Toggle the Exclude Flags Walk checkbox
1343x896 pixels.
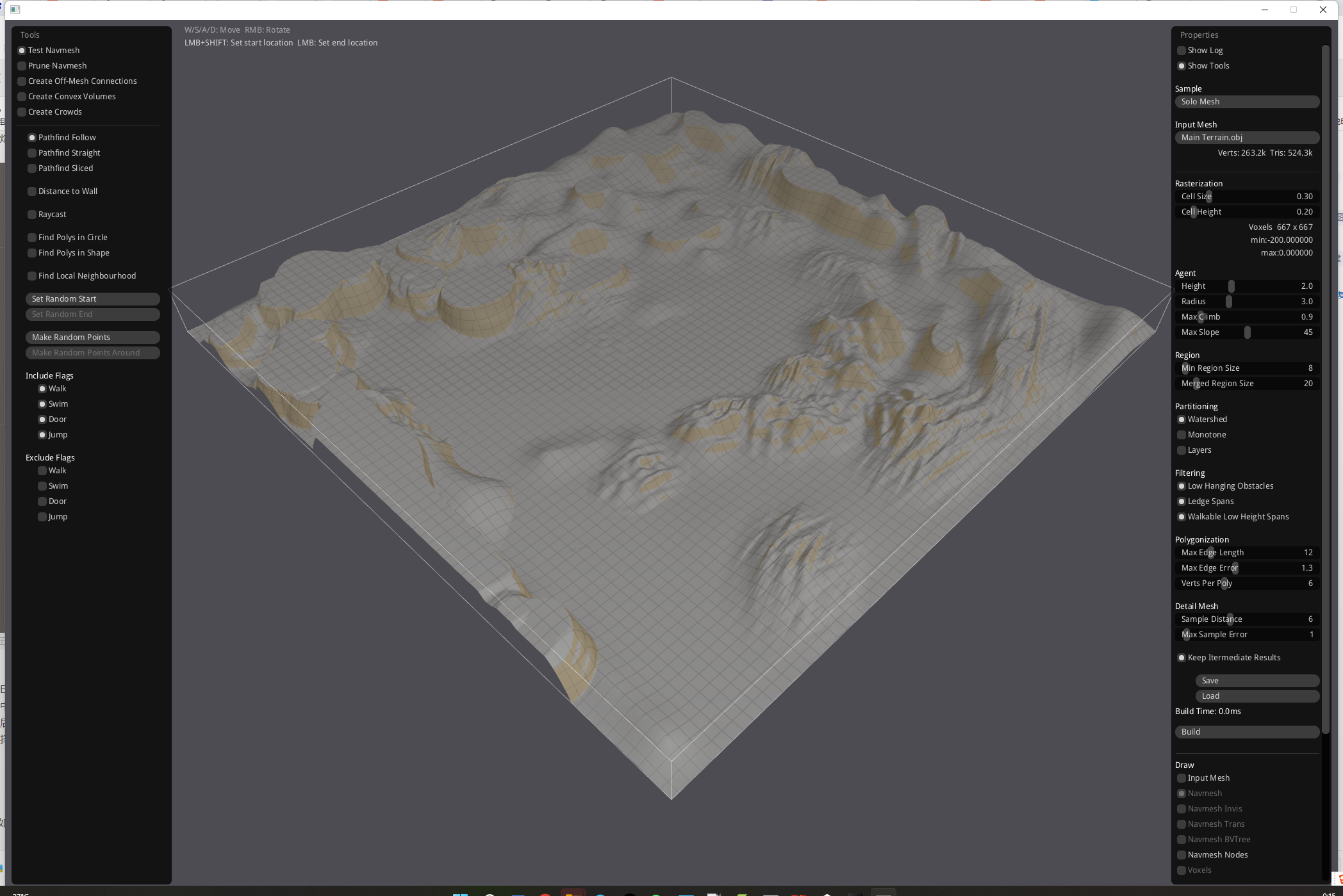pos(42,471)
